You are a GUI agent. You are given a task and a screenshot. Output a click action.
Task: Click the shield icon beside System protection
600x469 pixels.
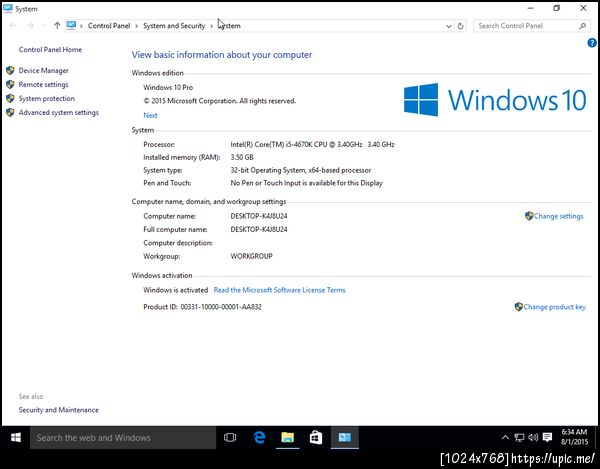10,98
